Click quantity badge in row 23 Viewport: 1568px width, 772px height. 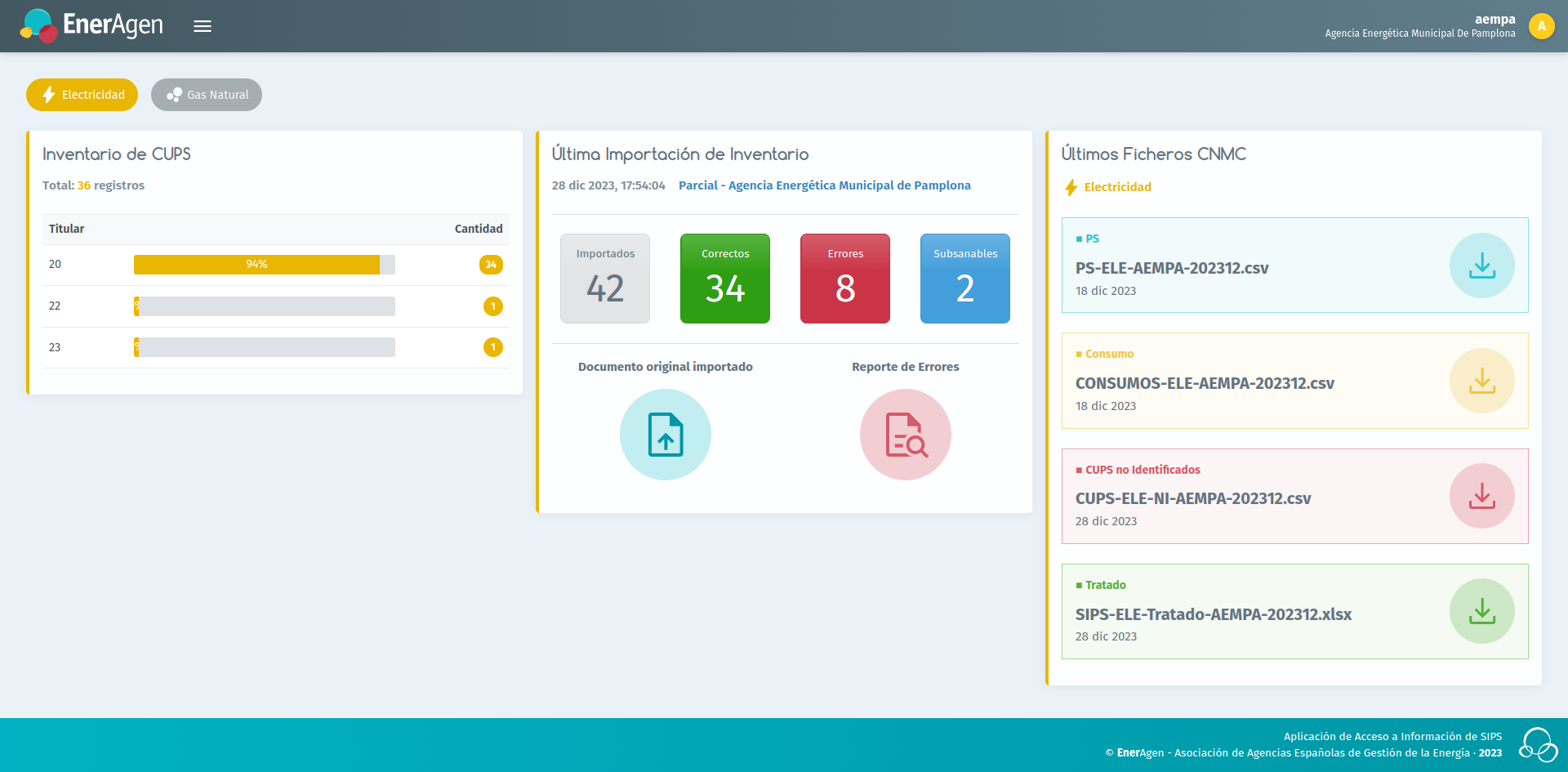(x=493, y=347)
